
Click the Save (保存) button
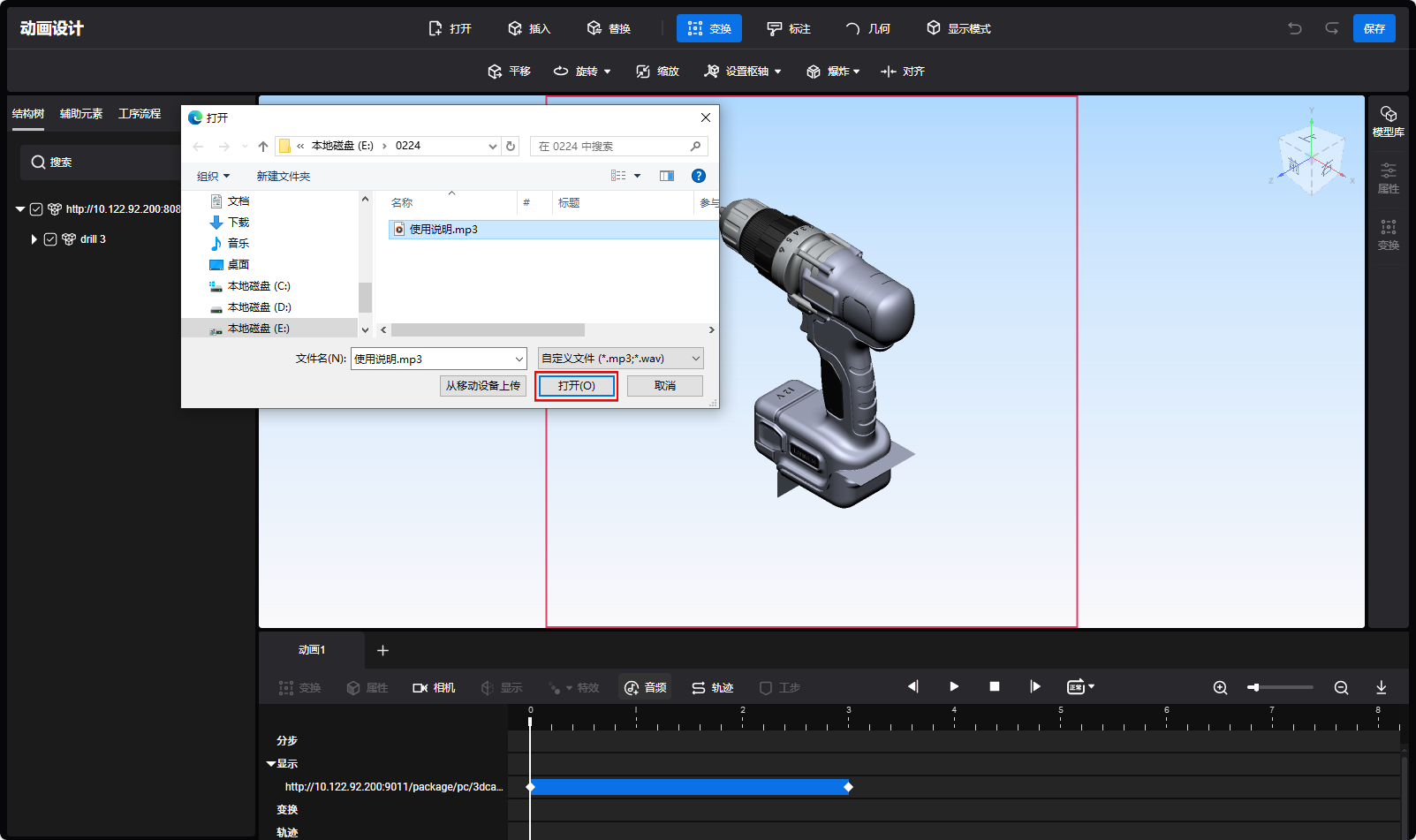pos(1374,28)
